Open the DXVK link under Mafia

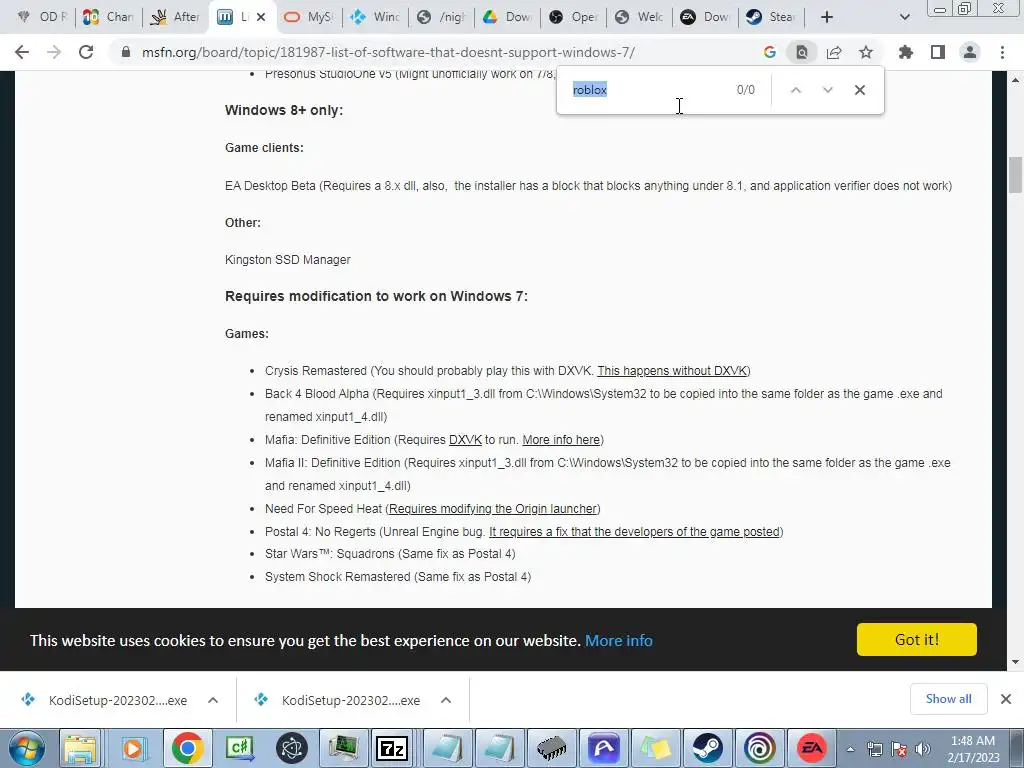465,440
